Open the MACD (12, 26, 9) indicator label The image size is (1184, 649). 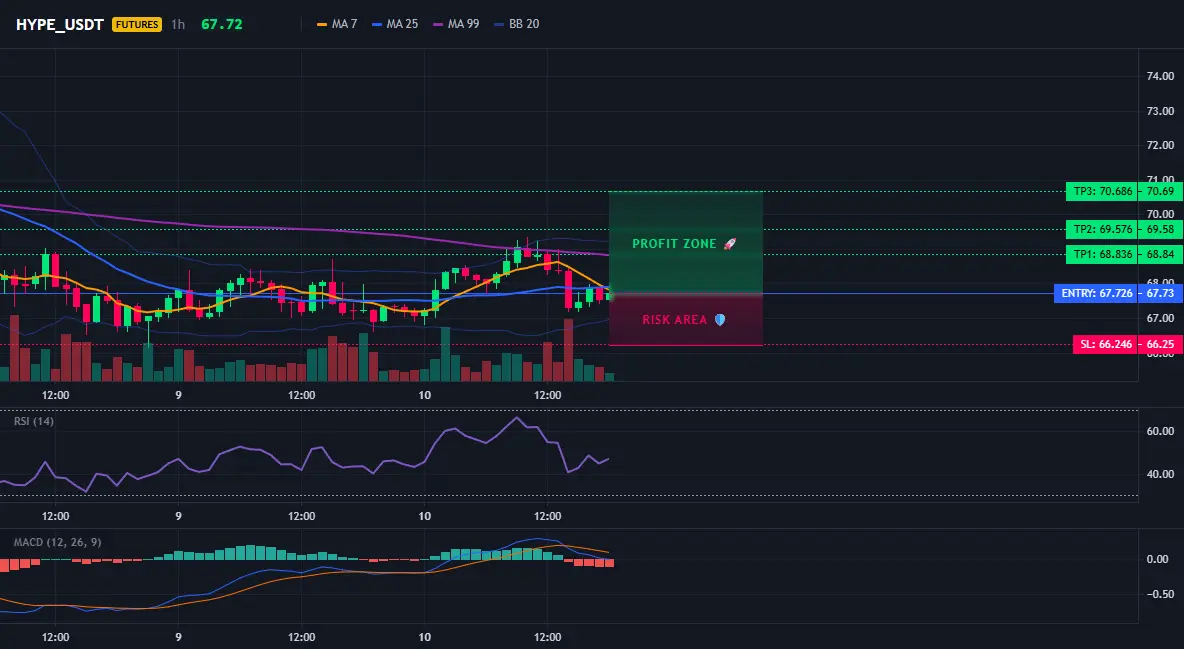pyautogui.click(x=57, y=542)
